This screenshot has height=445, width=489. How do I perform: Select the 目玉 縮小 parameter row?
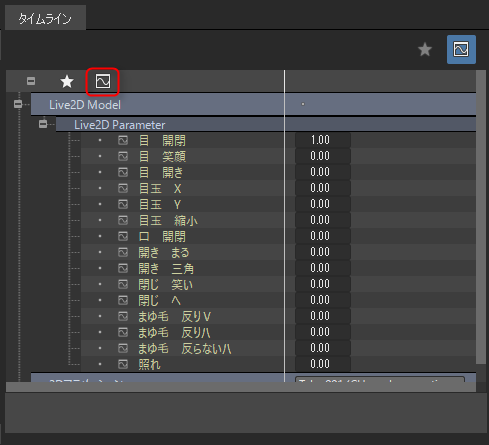point(278,220)
